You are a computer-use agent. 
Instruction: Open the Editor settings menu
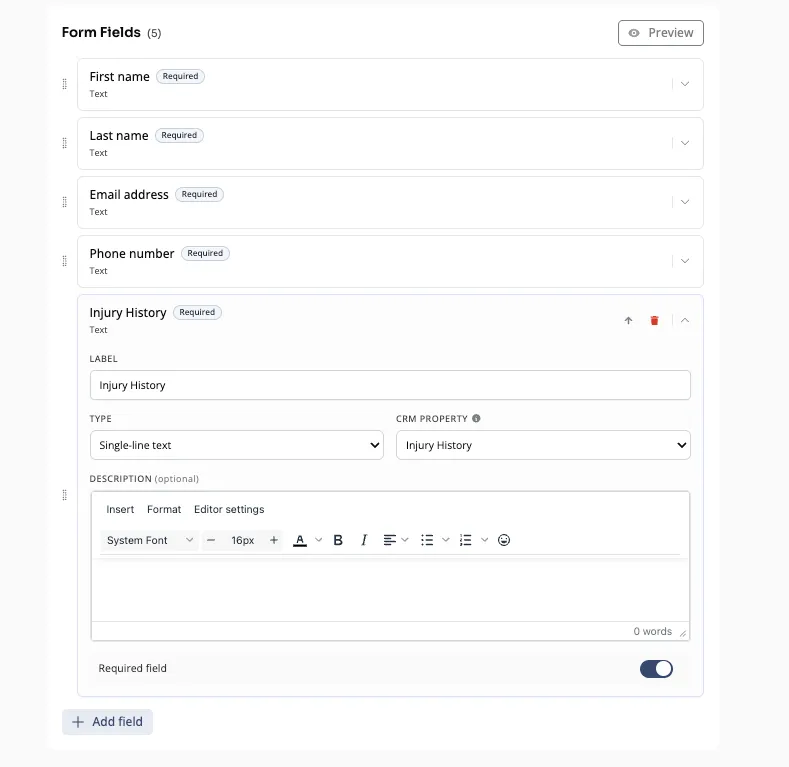pos(229,509)
